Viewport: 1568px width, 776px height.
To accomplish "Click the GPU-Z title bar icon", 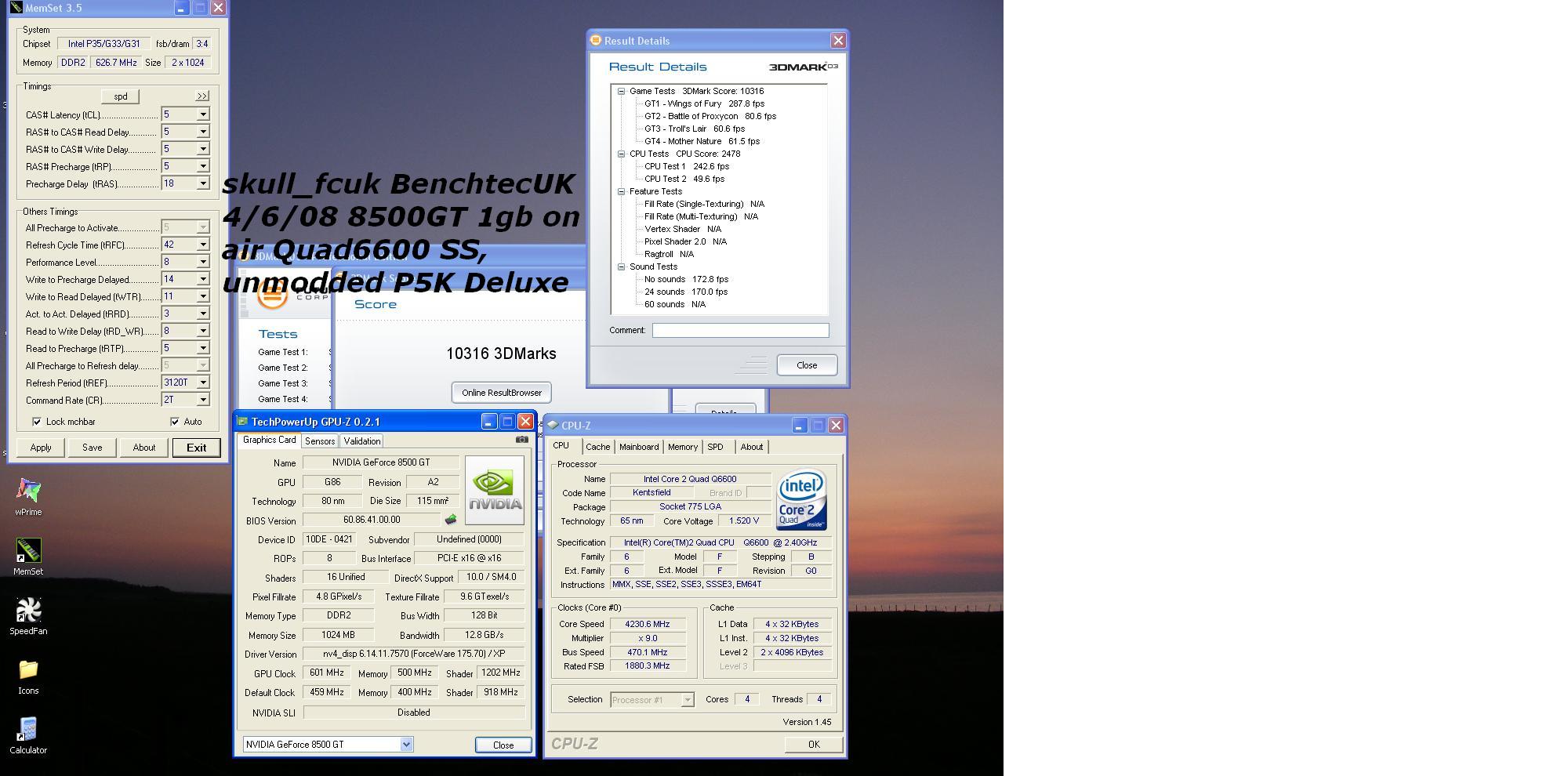I will 242,422.
